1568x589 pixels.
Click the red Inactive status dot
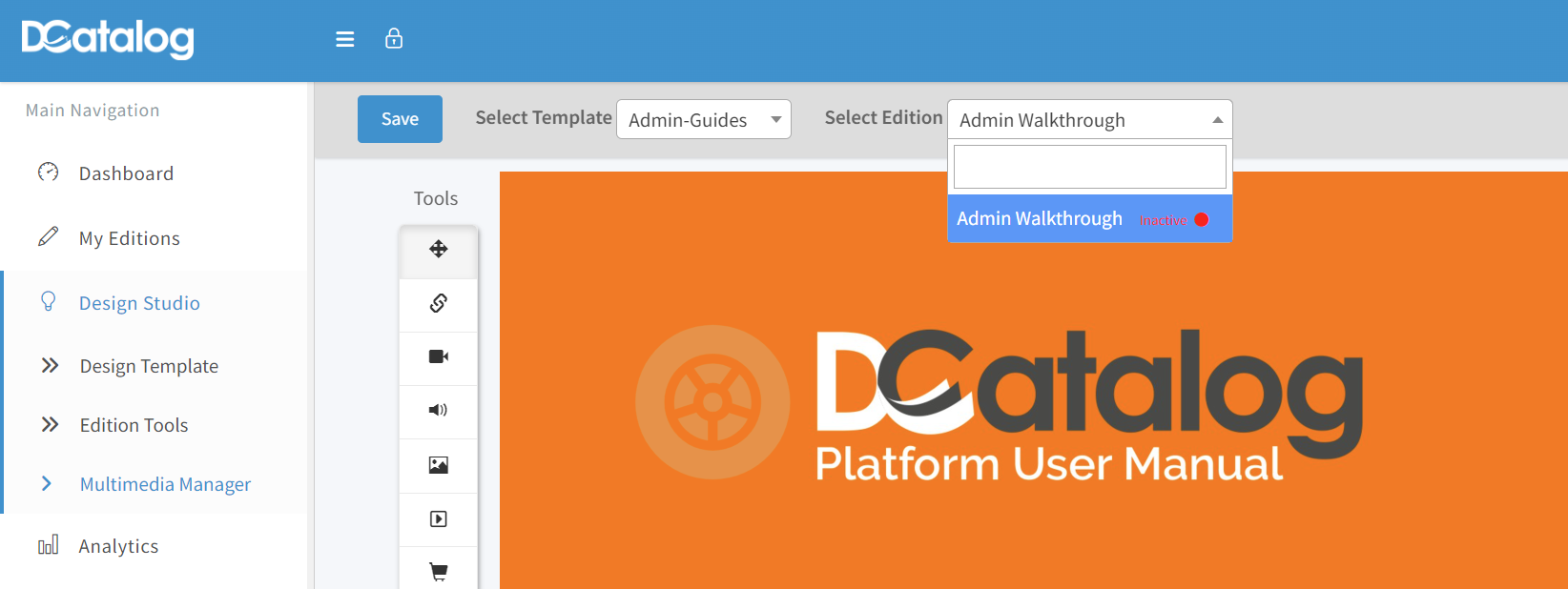coord(1202,219)
